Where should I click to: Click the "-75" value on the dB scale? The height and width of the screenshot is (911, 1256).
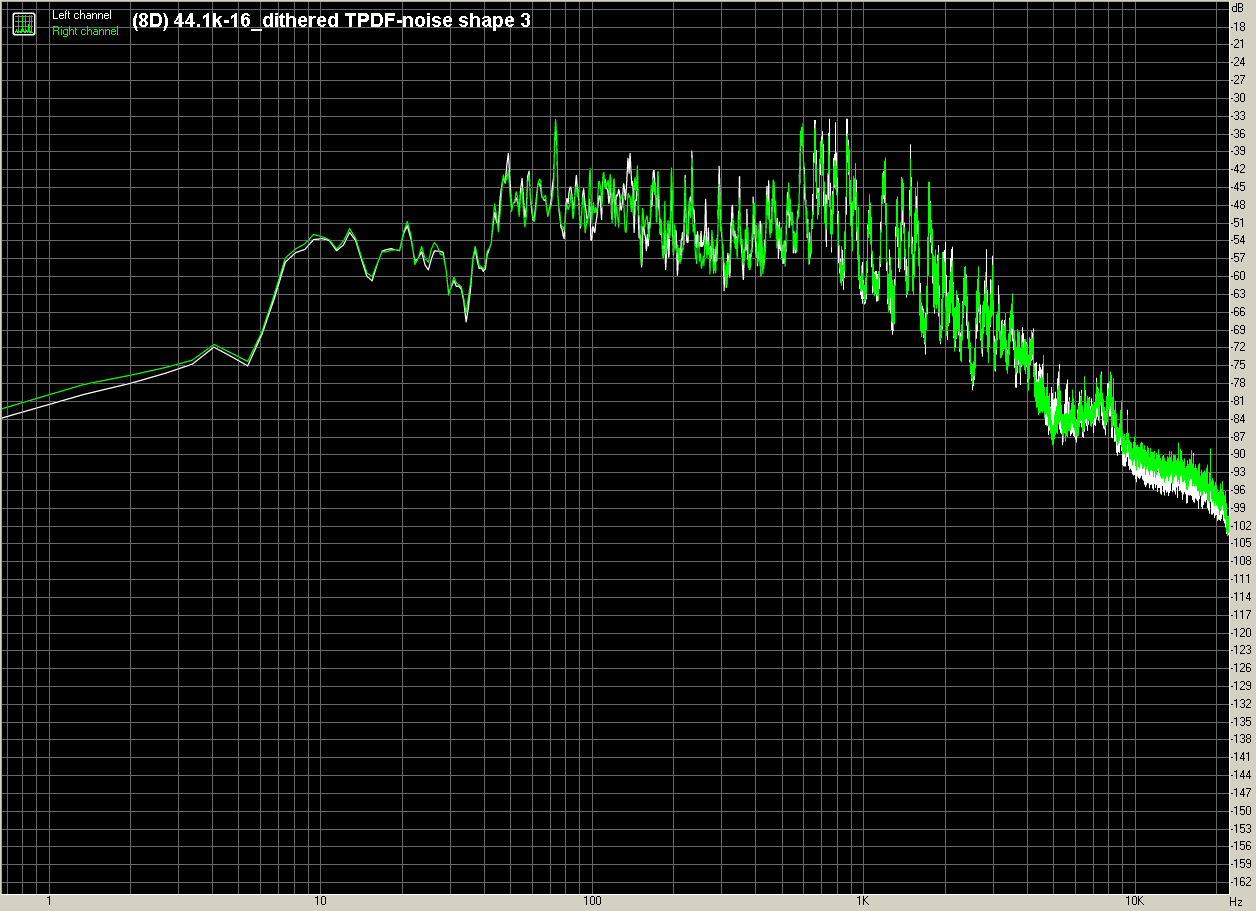[1239, 364]
